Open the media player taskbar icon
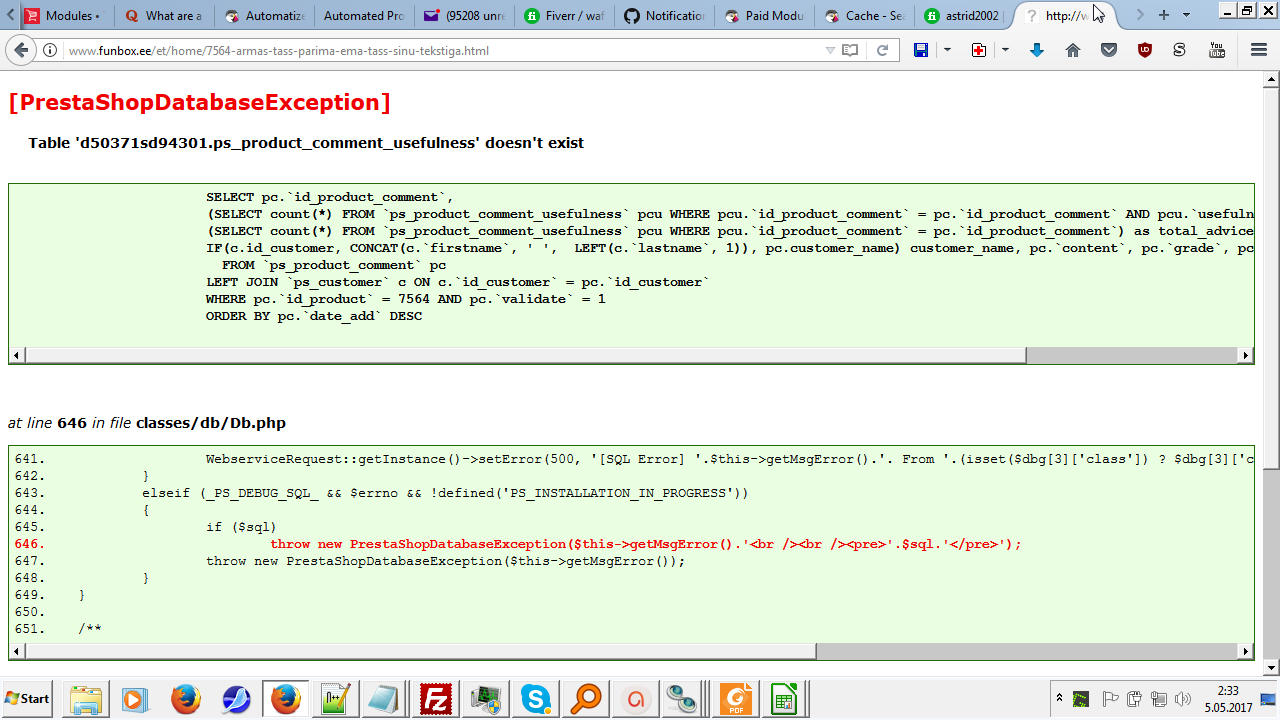 coord(135,699)
